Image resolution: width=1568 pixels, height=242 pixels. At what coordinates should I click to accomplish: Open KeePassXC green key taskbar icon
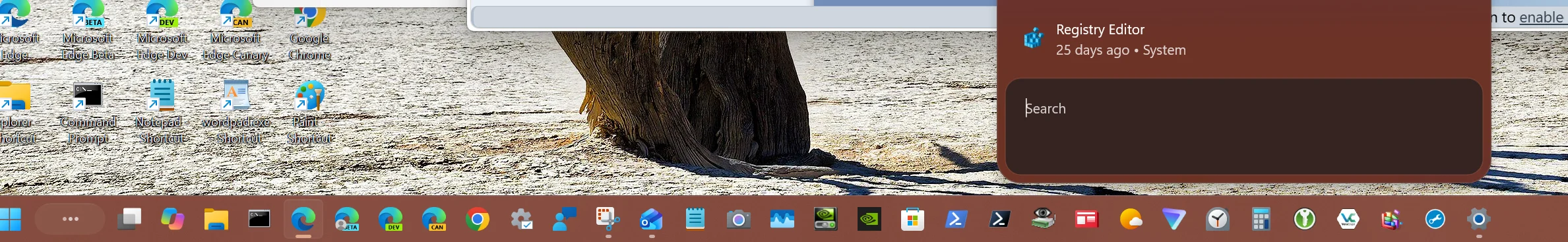1305,219
